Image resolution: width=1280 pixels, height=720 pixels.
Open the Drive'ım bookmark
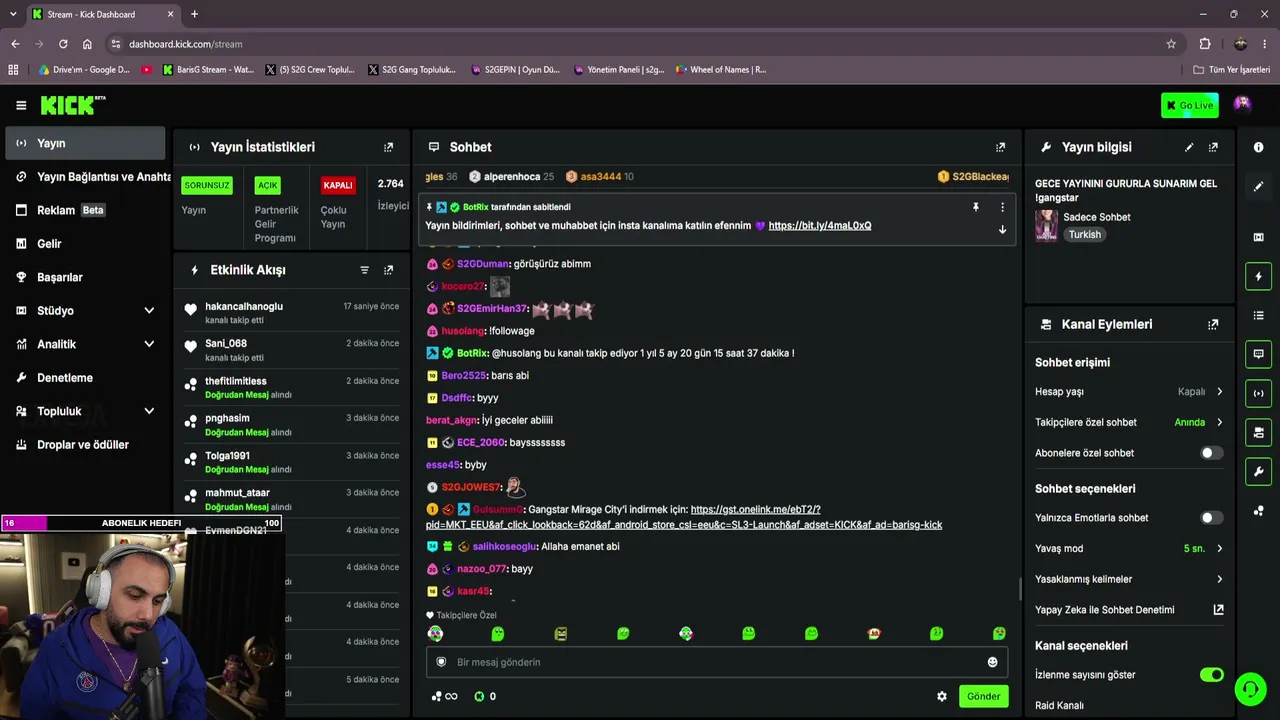tap(84, 70)
